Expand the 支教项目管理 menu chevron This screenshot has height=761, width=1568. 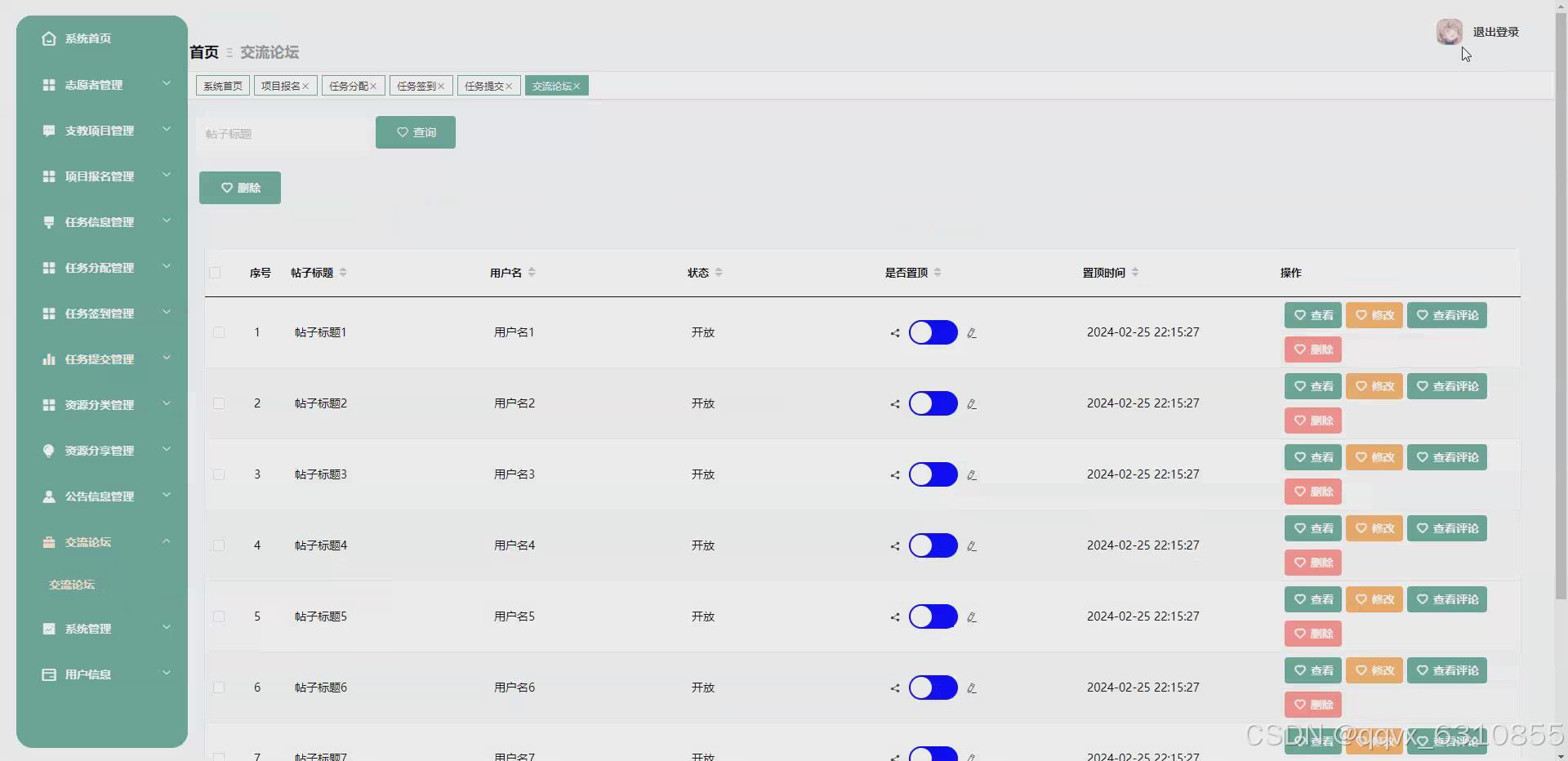[167, 129]
